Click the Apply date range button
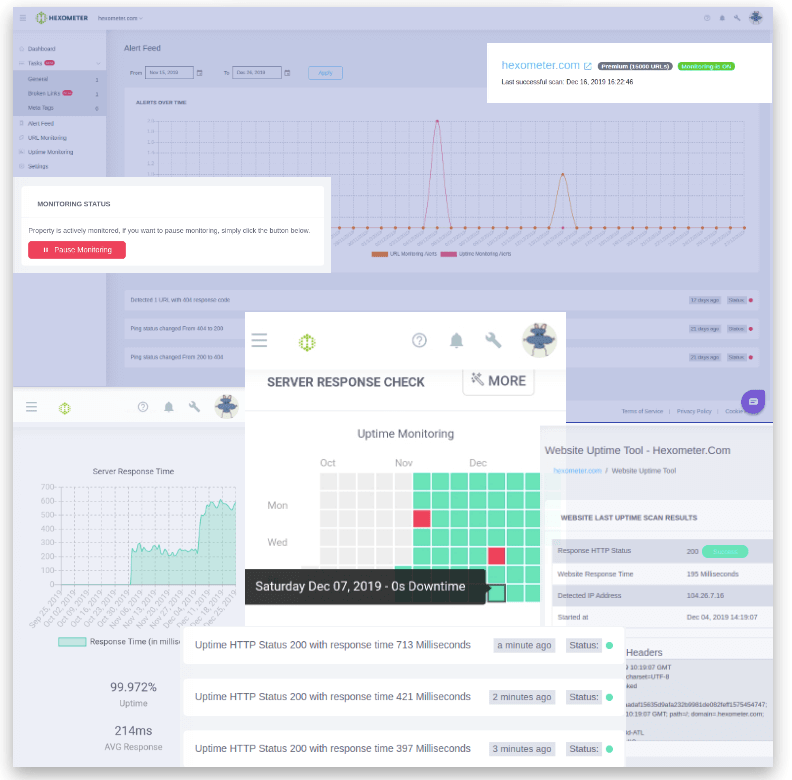The image size is (792, 780). point(325,73)
